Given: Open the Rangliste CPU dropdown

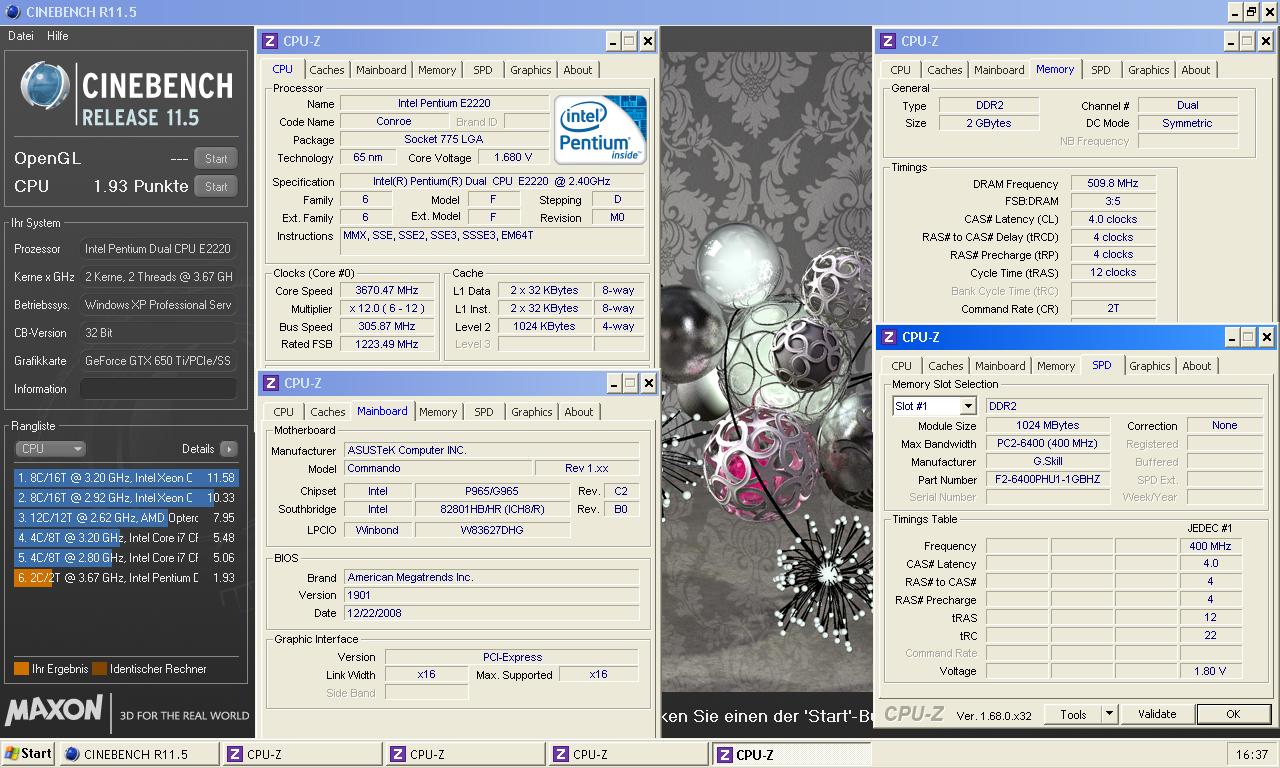Looking at the screenshot, I should click(50, 449).
